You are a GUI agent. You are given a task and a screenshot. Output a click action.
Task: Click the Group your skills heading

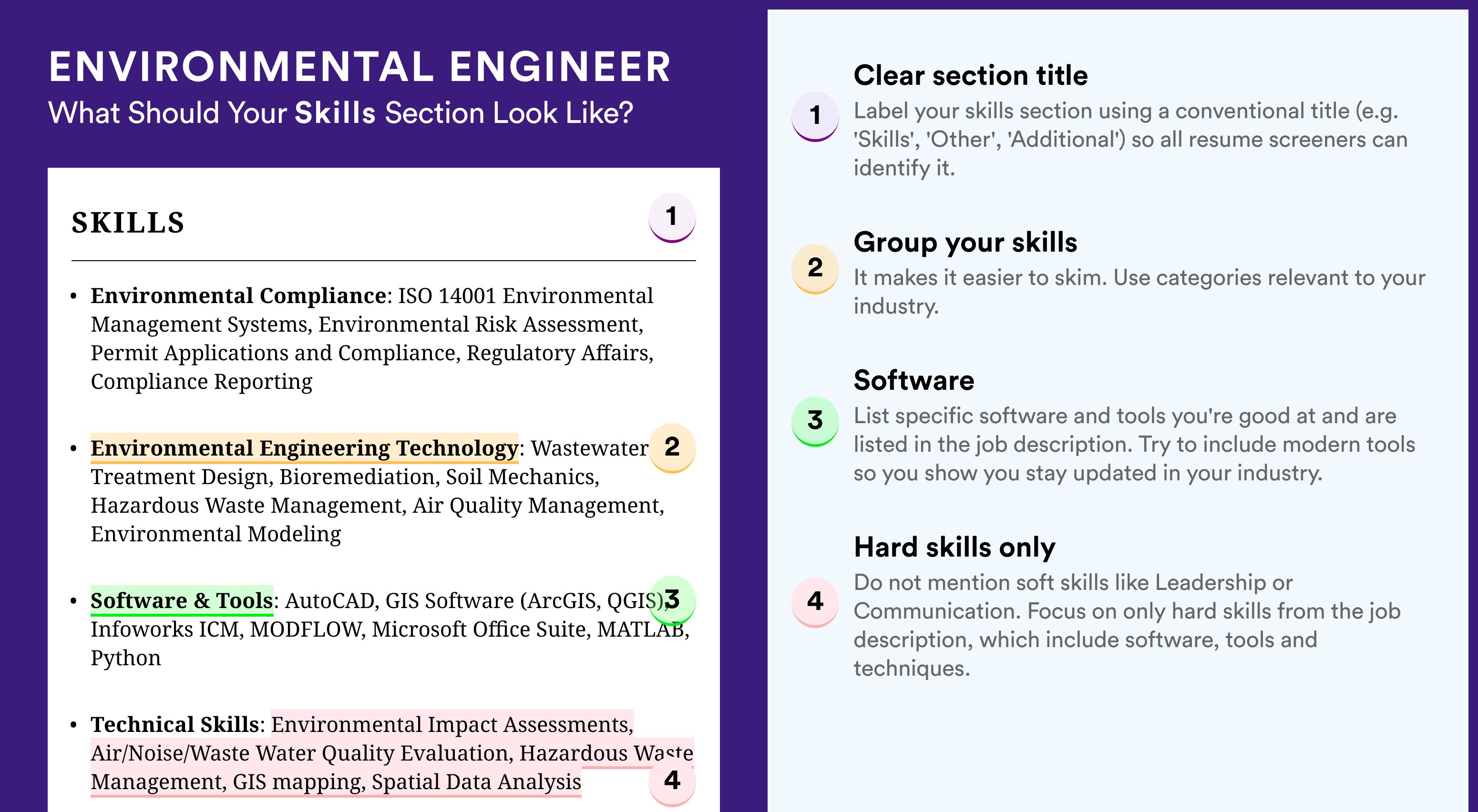pyautogui.click(x=965, y=242)
